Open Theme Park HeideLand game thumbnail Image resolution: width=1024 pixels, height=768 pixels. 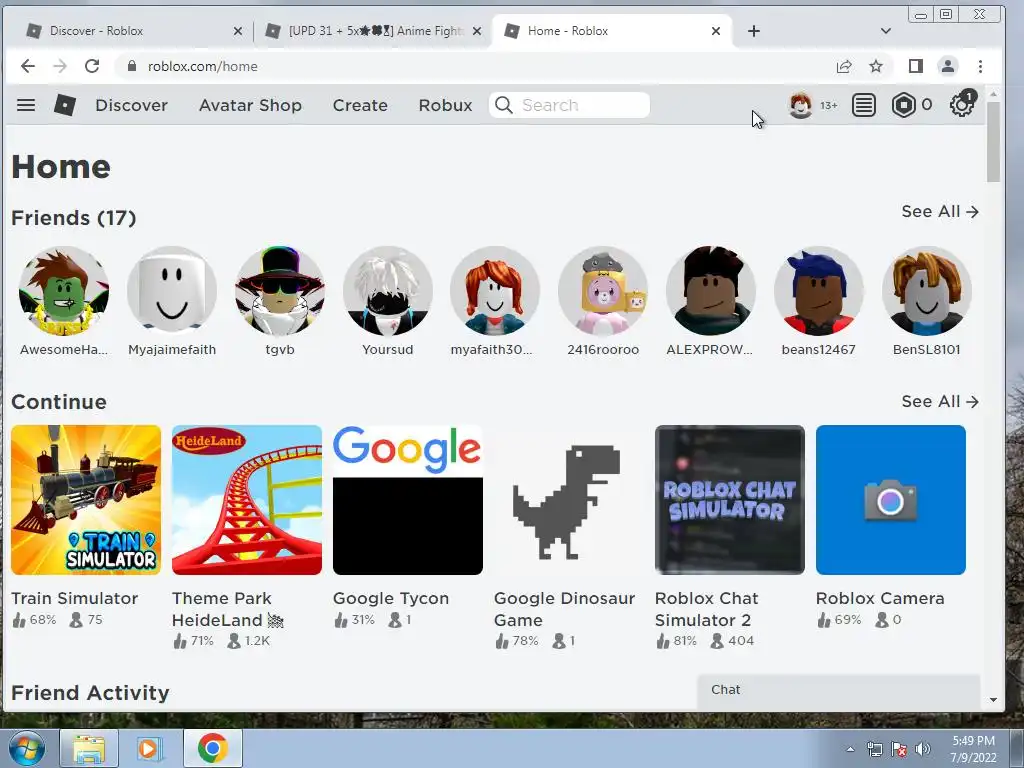(x=247, y=500)
